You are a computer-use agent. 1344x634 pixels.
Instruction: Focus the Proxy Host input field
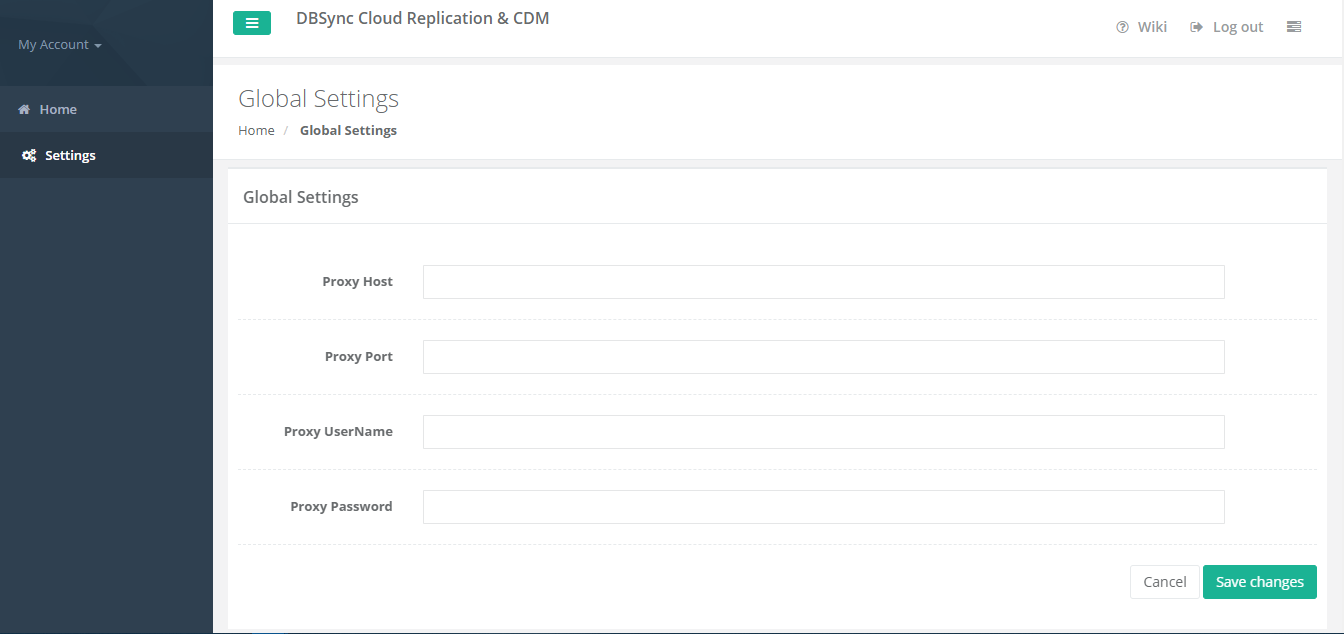[x=823, y=282]
